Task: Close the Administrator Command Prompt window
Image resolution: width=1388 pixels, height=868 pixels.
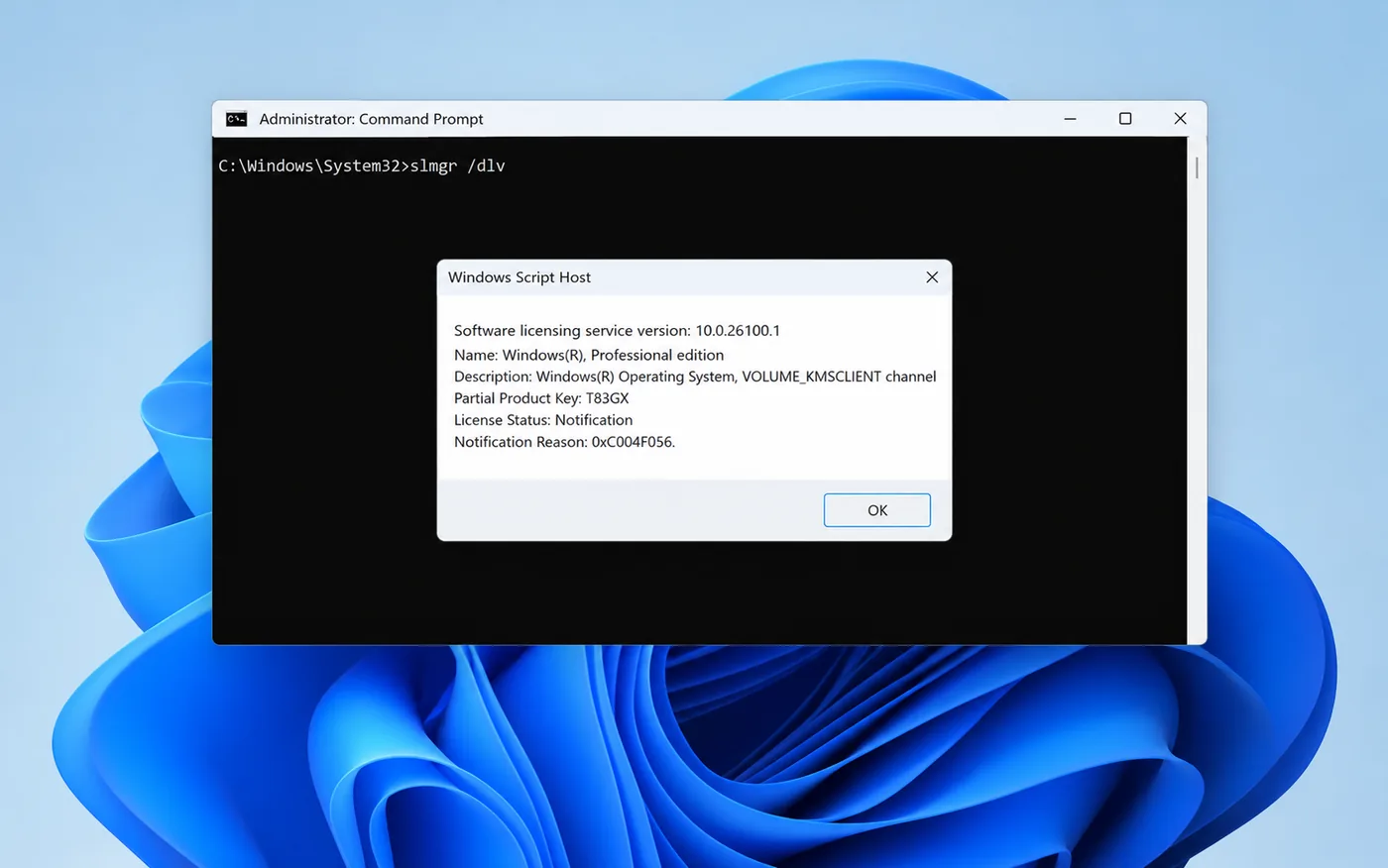Action: tap(1180, 119)
